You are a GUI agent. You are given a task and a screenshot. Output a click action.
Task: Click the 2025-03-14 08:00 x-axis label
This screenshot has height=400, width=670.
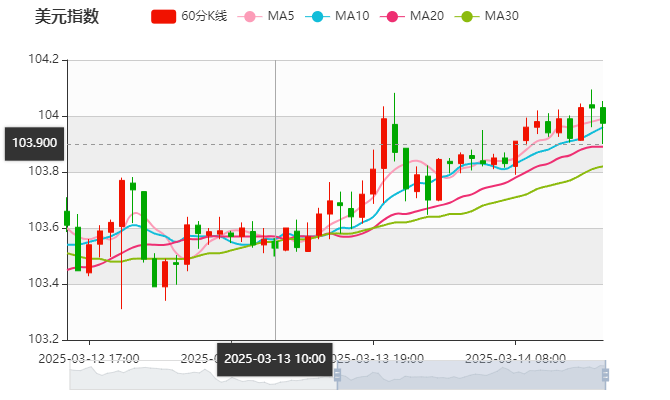(x=517, y=357)
